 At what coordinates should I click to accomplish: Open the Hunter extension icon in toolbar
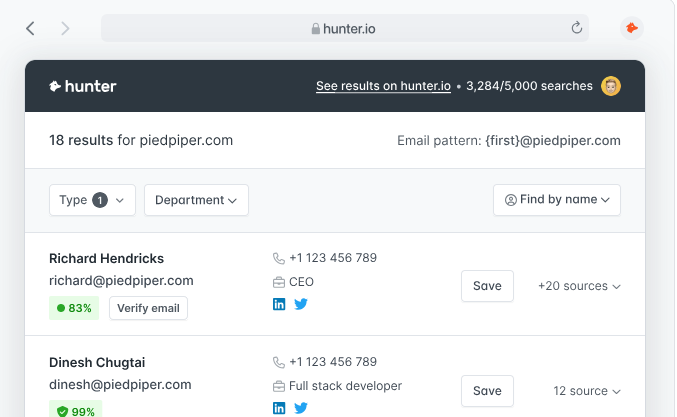point(632,28)
